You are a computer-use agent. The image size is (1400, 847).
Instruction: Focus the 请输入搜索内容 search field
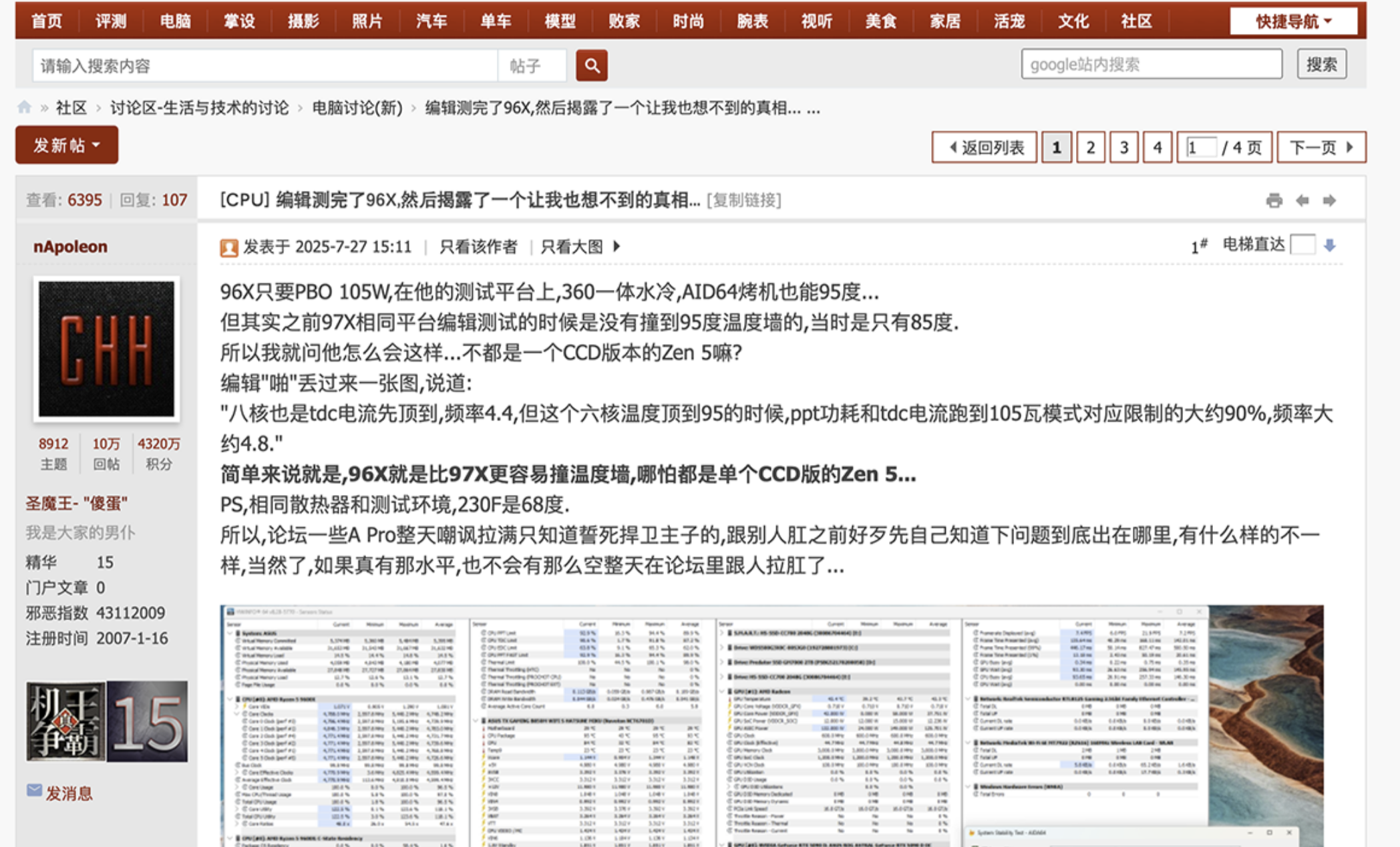pyautogui.click(x=265, y=65)
